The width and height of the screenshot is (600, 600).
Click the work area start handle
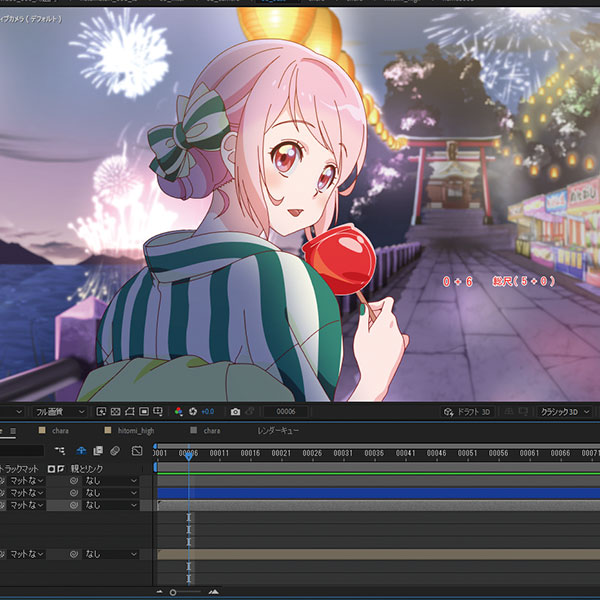click(x=155, y=467)
